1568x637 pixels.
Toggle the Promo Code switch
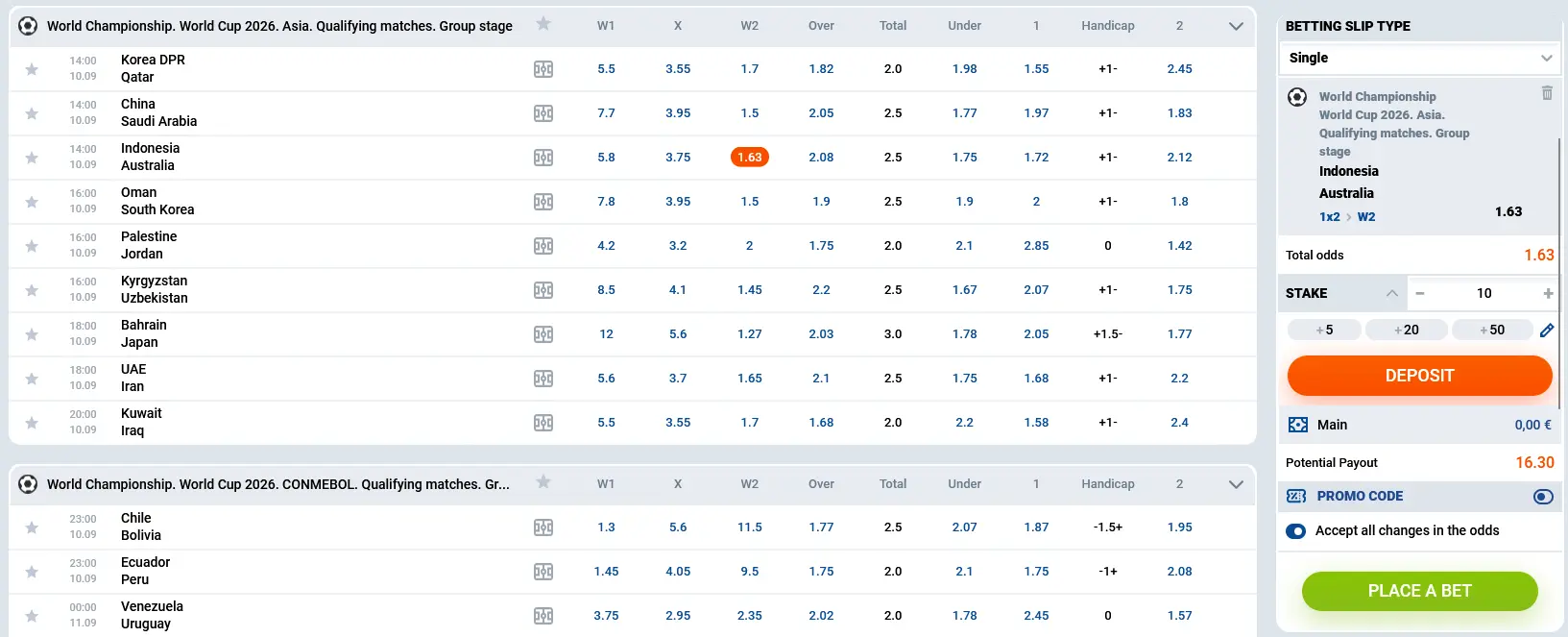[1542, 497]
